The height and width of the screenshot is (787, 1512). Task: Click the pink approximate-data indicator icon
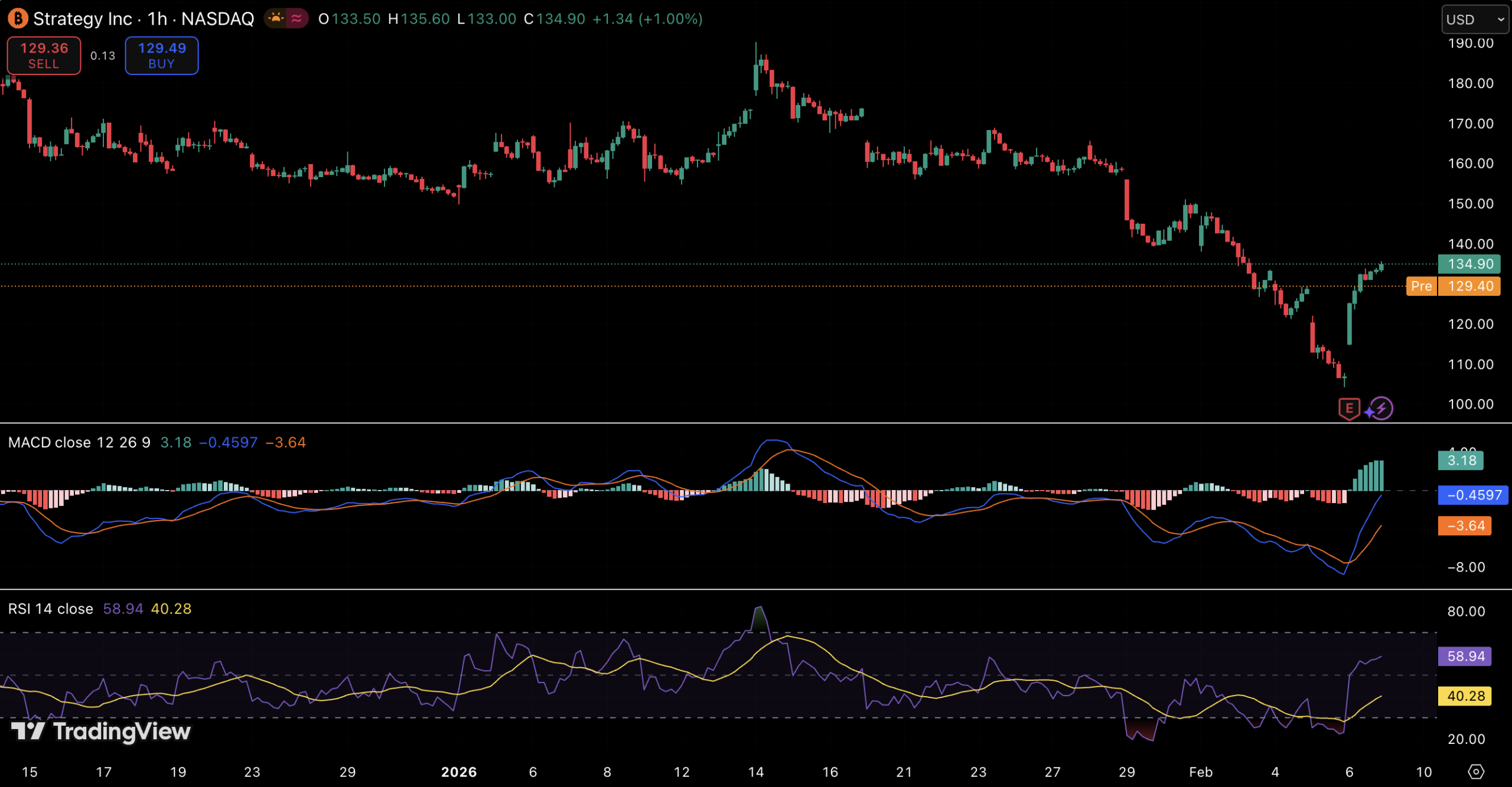point(297,19)
